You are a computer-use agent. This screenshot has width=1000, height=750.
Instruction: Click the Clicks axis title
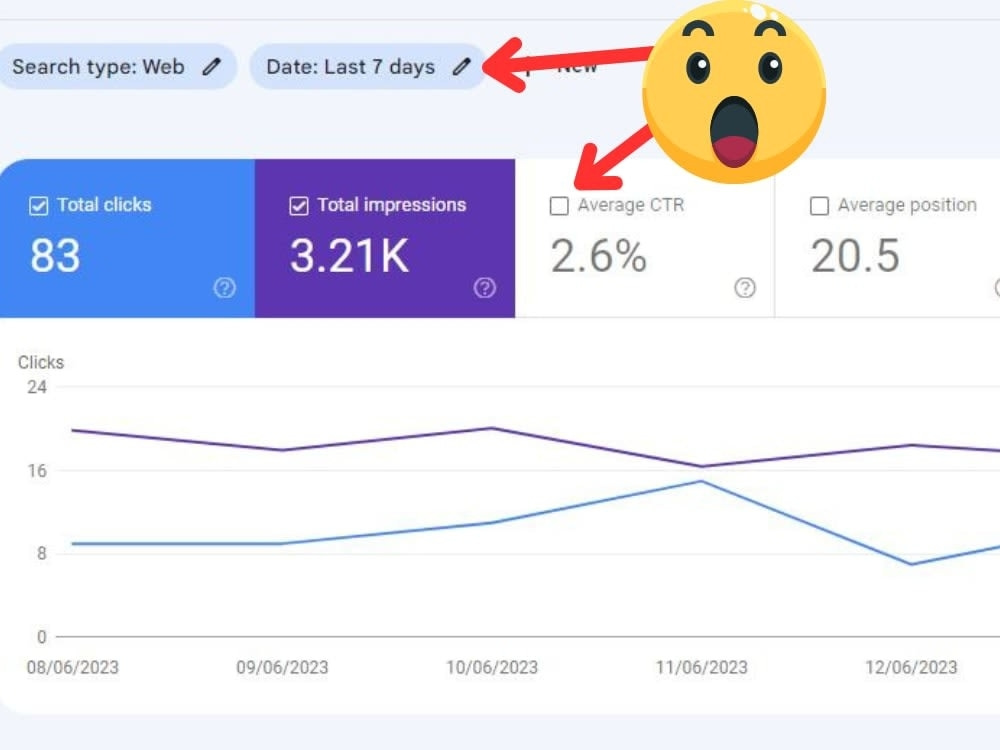pyautogui.click(x=41, y=362)
